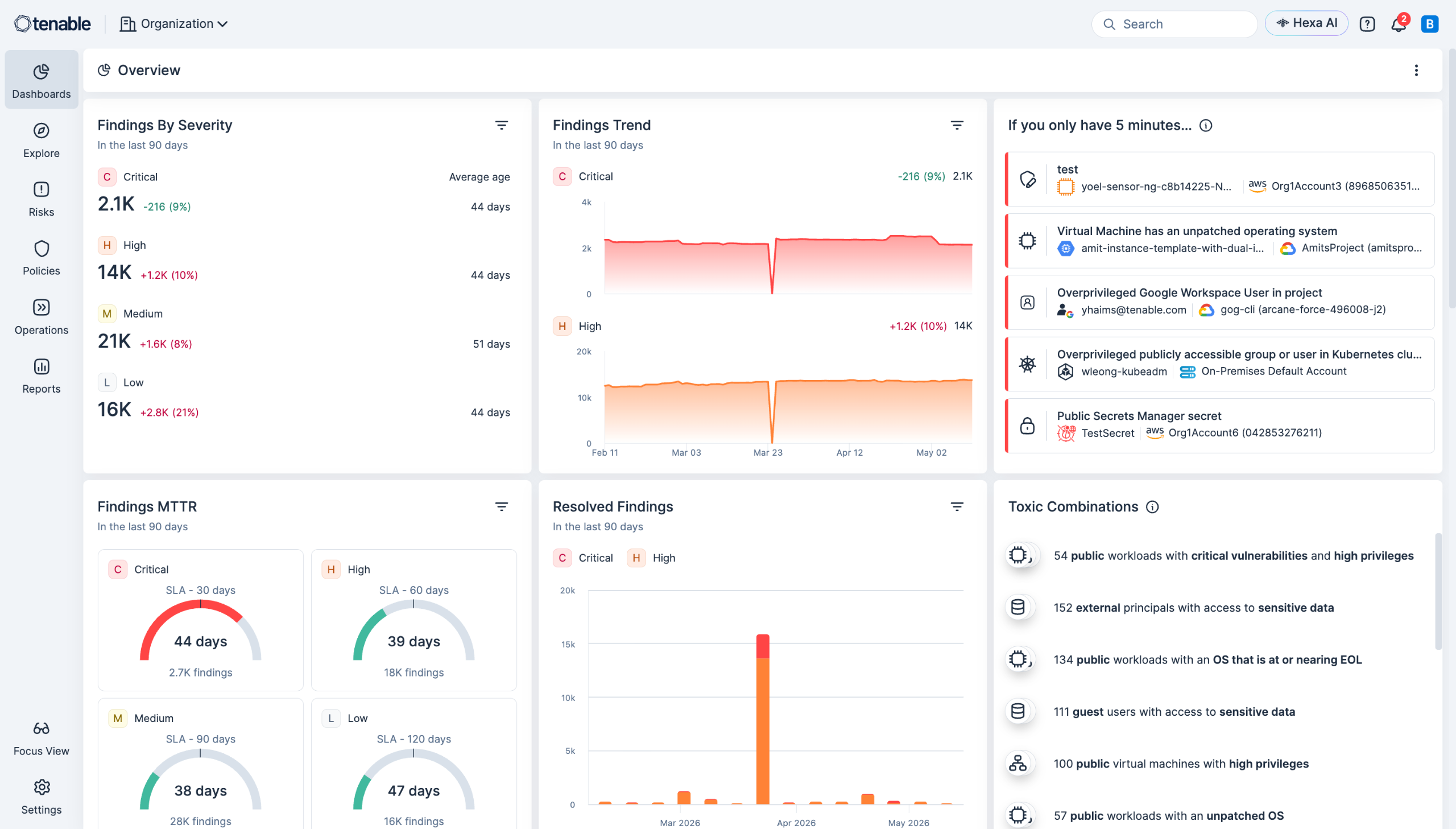
Task: Click the Critical MTTR 44 days gauge
Action: tap(200, 630)
